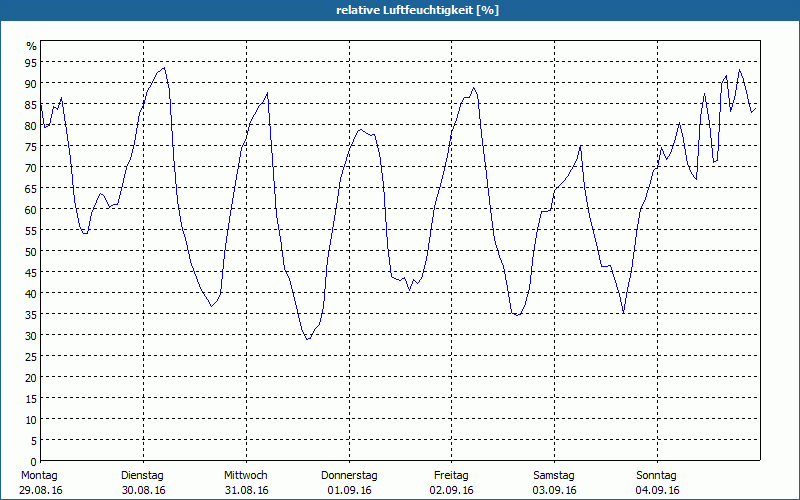
Task: Click the 85 y-axis value
Action: pos(31,104)
